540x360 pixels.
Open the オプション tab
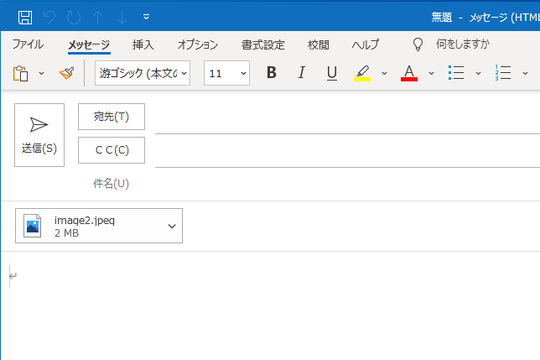(x=198, y=45)
